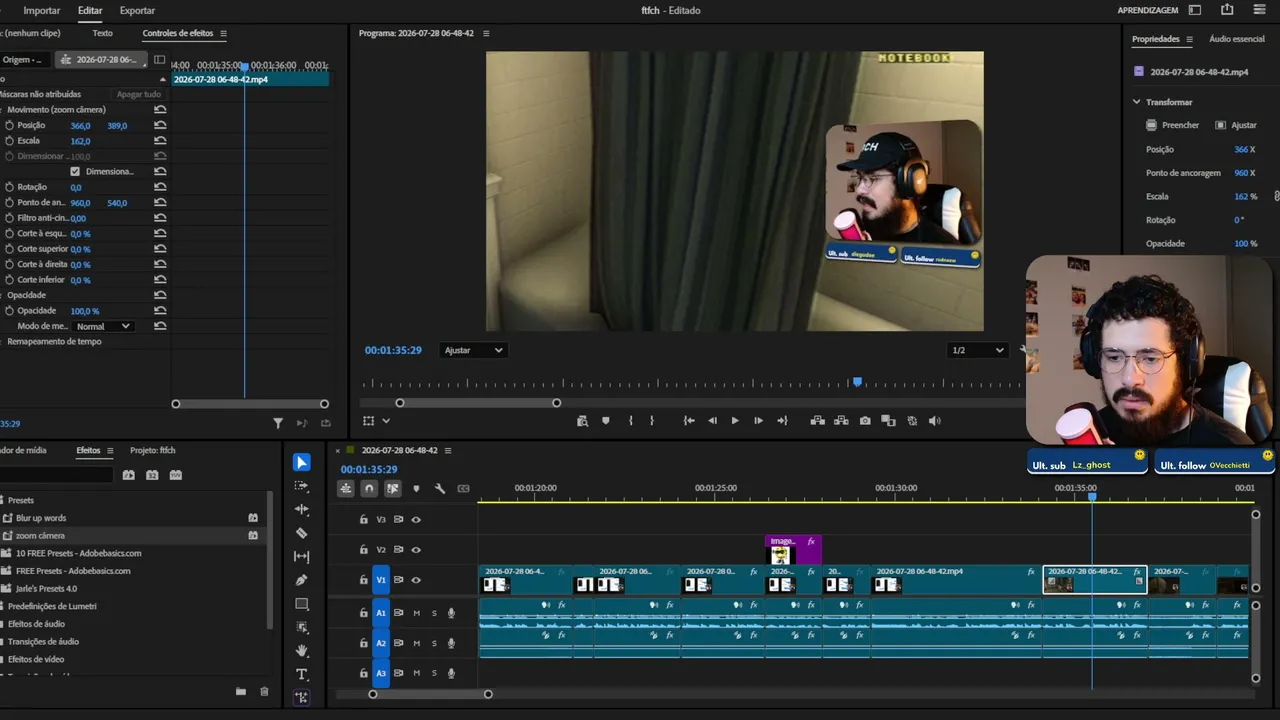Select the Rectangle tool
Screen dimensions: 1280x720
(301, 604)
